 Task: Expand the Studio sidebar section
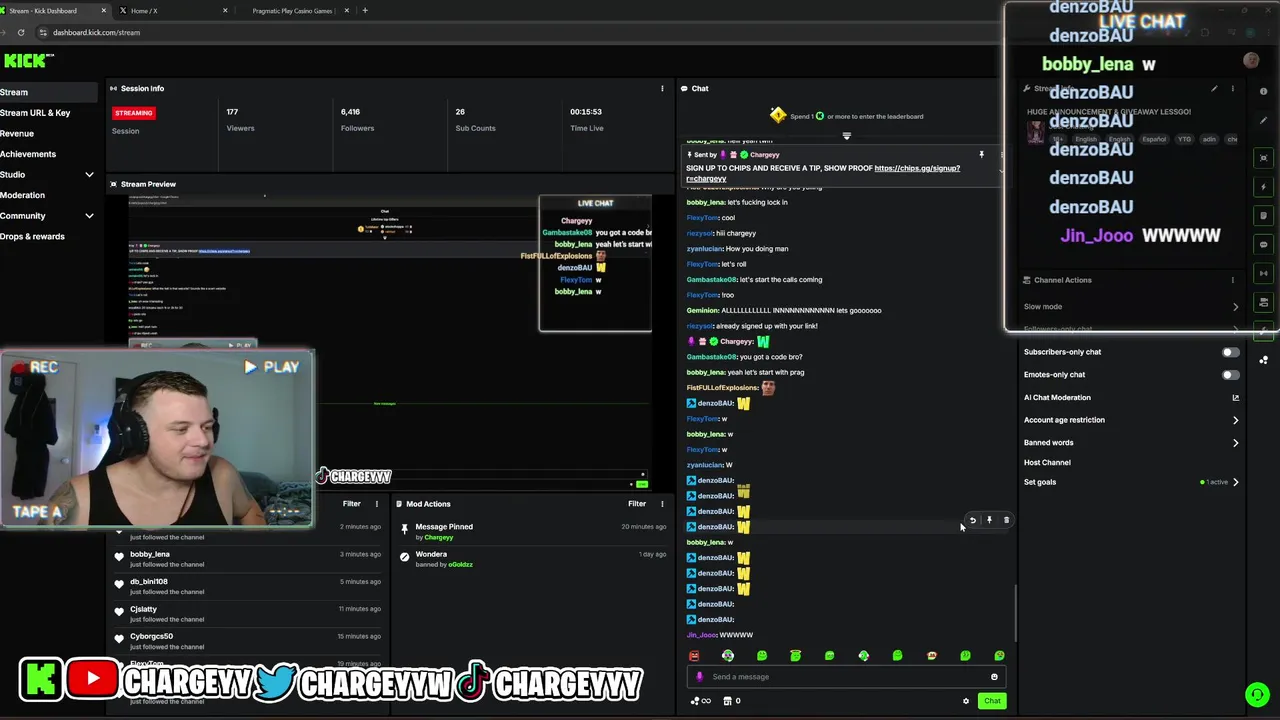click(89, 175)
